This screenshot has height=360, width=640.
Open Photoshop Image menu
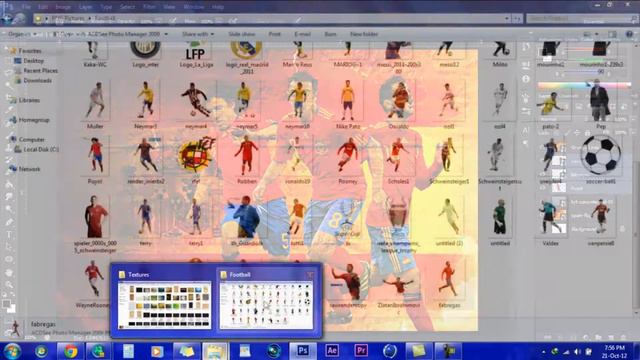[63, 7]
